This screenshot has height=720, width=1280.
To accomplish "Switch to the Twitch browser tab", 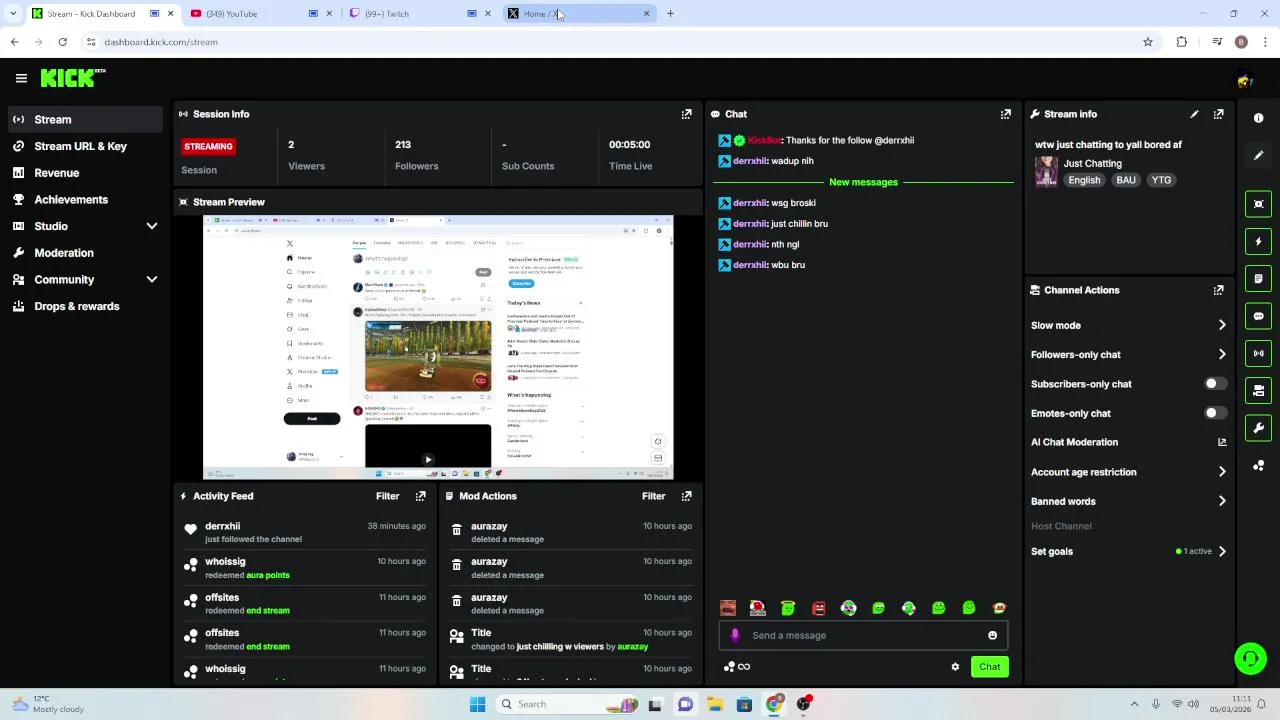I will point(420,13).
